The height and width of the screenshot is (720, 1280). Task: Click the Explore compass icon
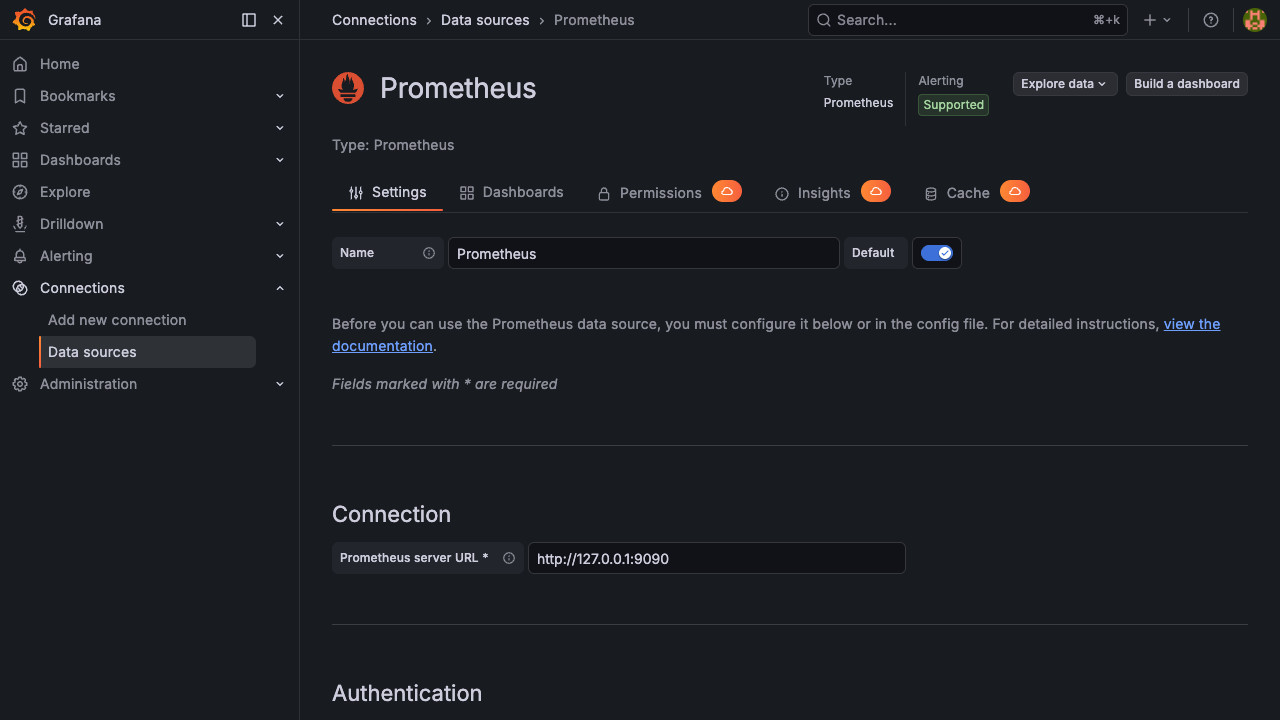click(x=20, y=192)
